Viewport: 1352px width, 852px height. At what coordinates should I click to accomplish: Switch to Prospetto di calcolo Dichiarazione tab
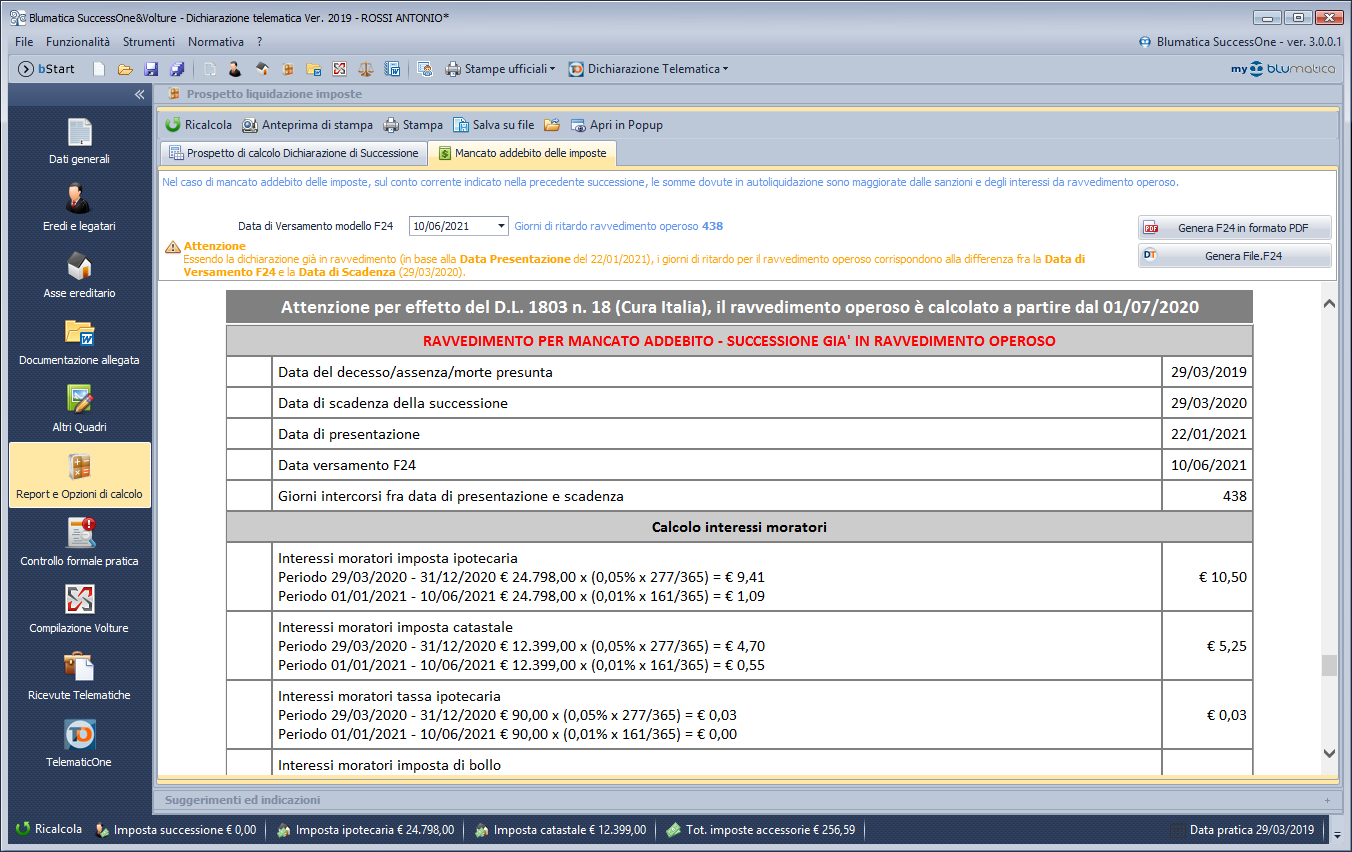(x=293, y=153)
